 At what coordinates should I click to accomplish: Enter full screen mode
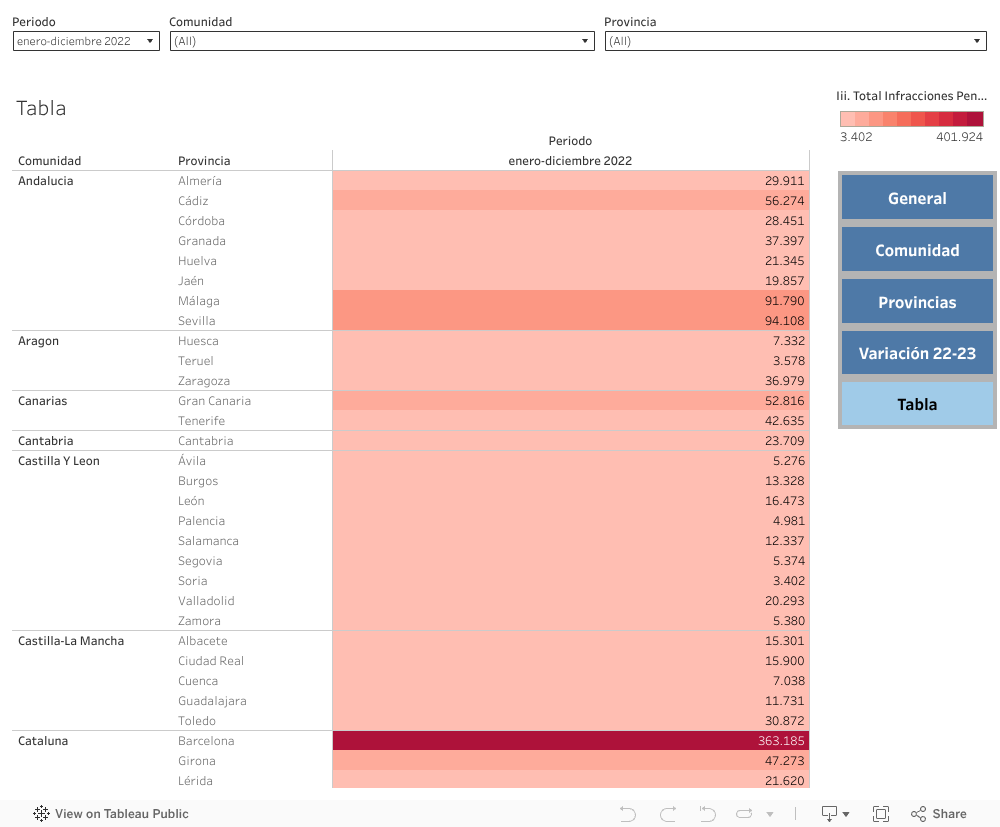[881, 813]
